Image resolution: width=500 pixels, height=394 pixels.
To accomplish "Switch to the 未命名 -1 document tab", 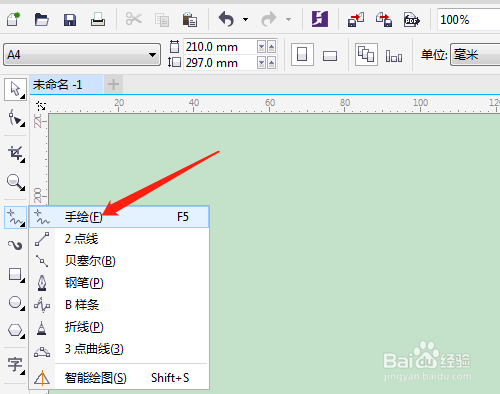I will click(66, 84).
